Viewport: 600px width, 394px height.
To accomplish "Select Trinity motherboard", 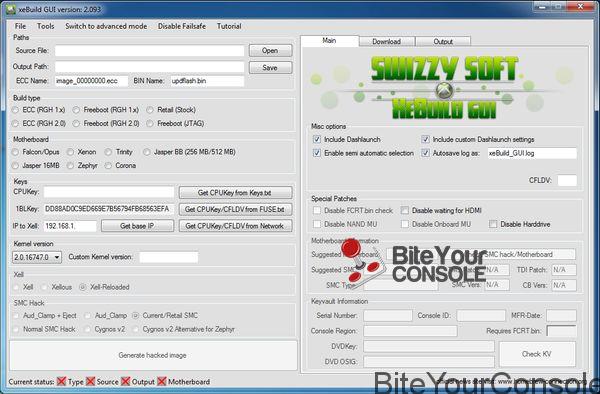I will (119, 152).
